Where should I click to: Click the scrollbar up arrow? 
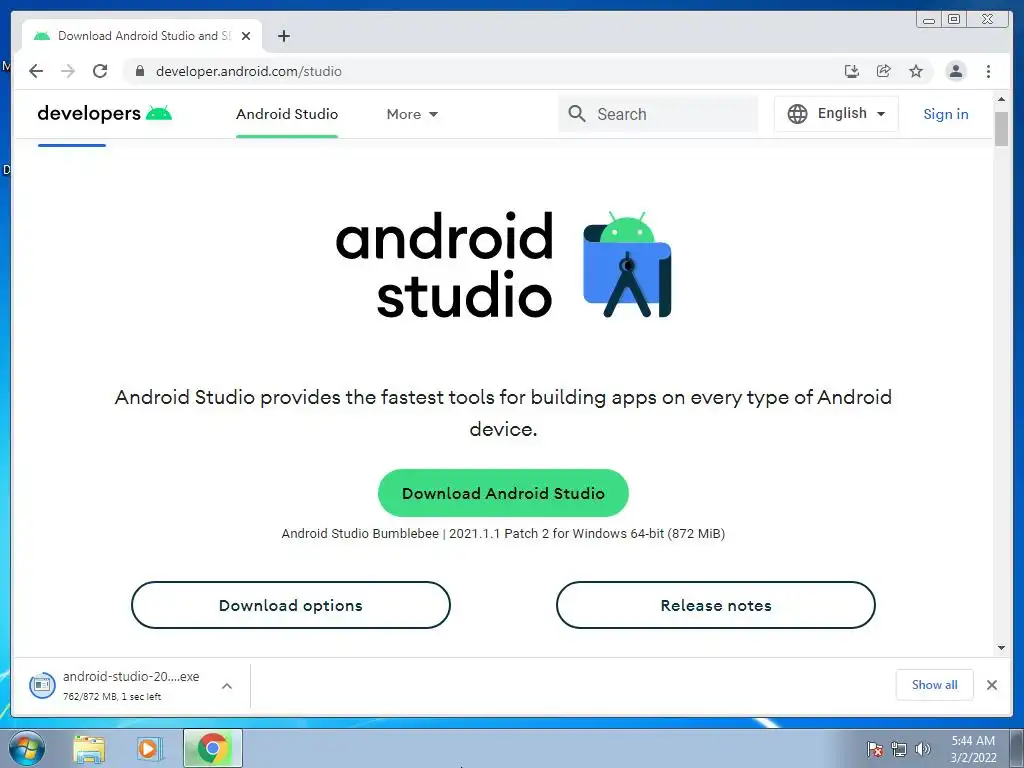coord(1001,99)
